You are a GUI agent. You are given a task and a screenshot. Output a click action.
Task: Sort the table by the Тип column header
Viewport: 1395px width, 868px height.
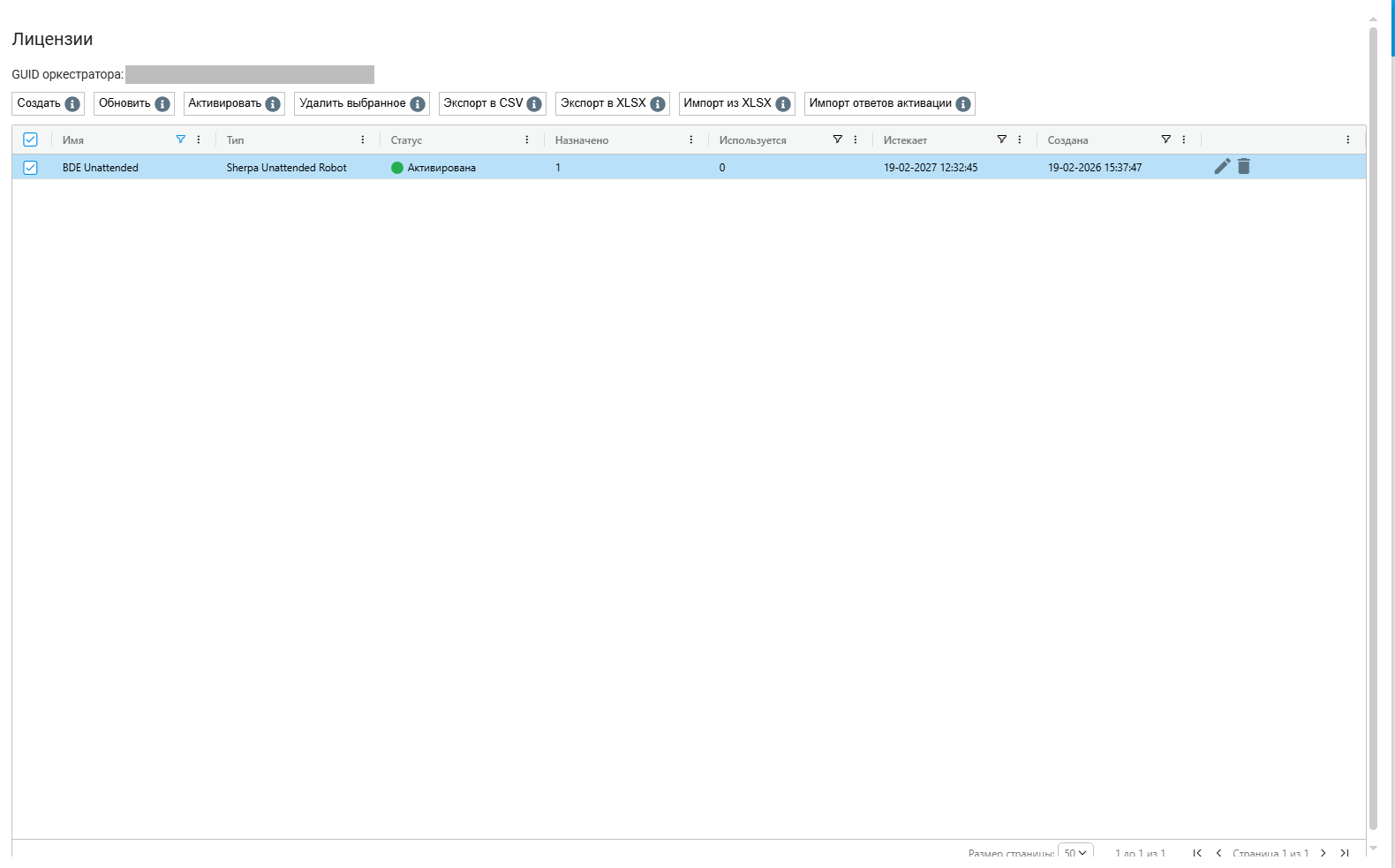(x=236, y=140)
